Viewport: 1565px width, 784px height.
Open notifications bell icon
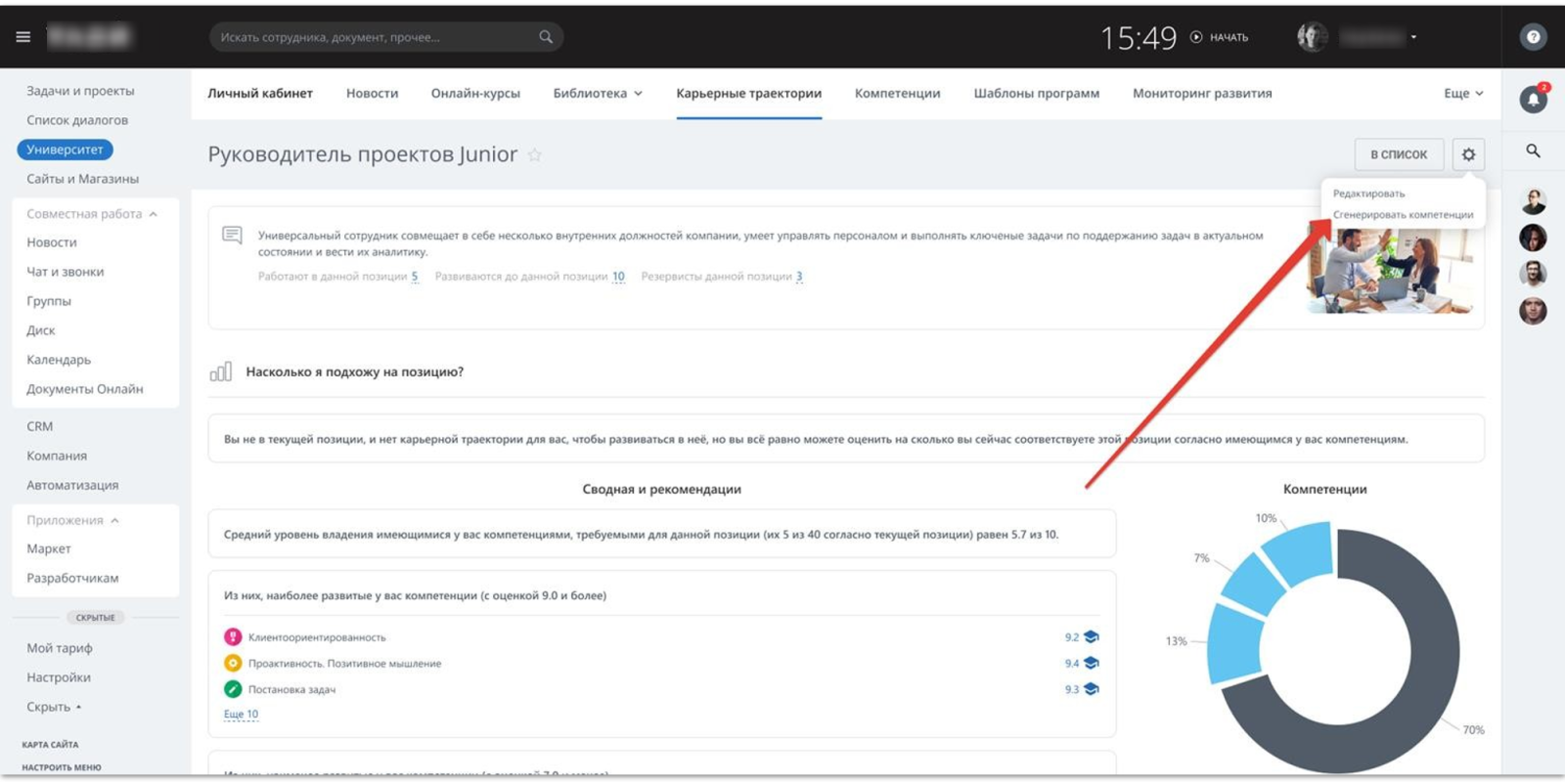tap(1533, 99)
